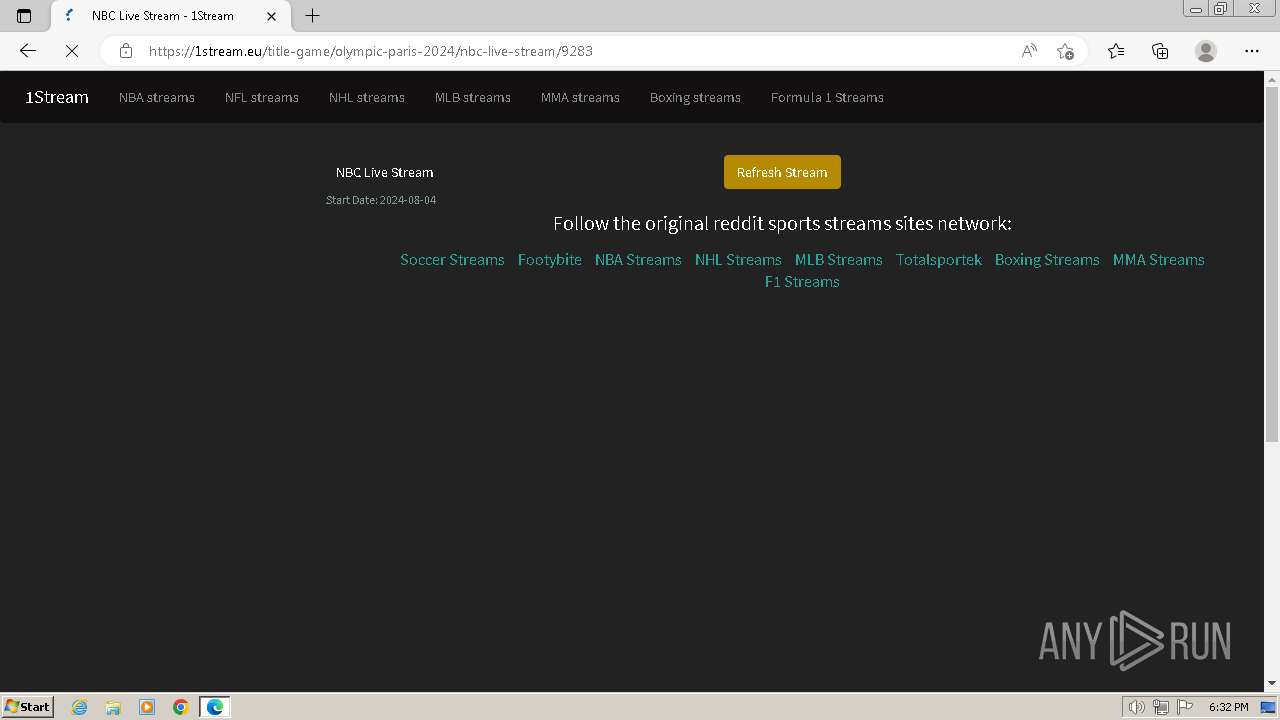Open MMA streams in navigation bar
The height and width of the screenshot is (720, 1280).
[x=580, y=97]
